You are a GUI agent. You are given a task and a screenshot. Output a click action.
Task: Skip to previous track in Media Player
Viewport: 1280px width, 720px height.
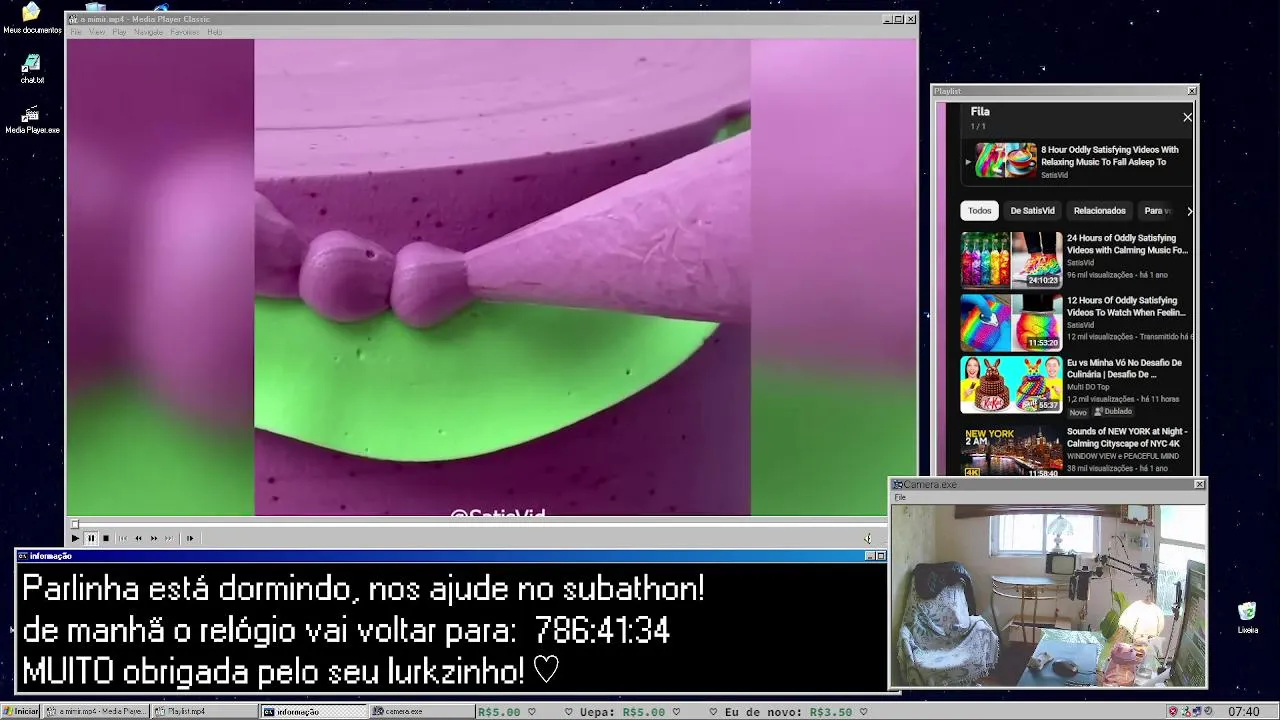tap(123, 538)
